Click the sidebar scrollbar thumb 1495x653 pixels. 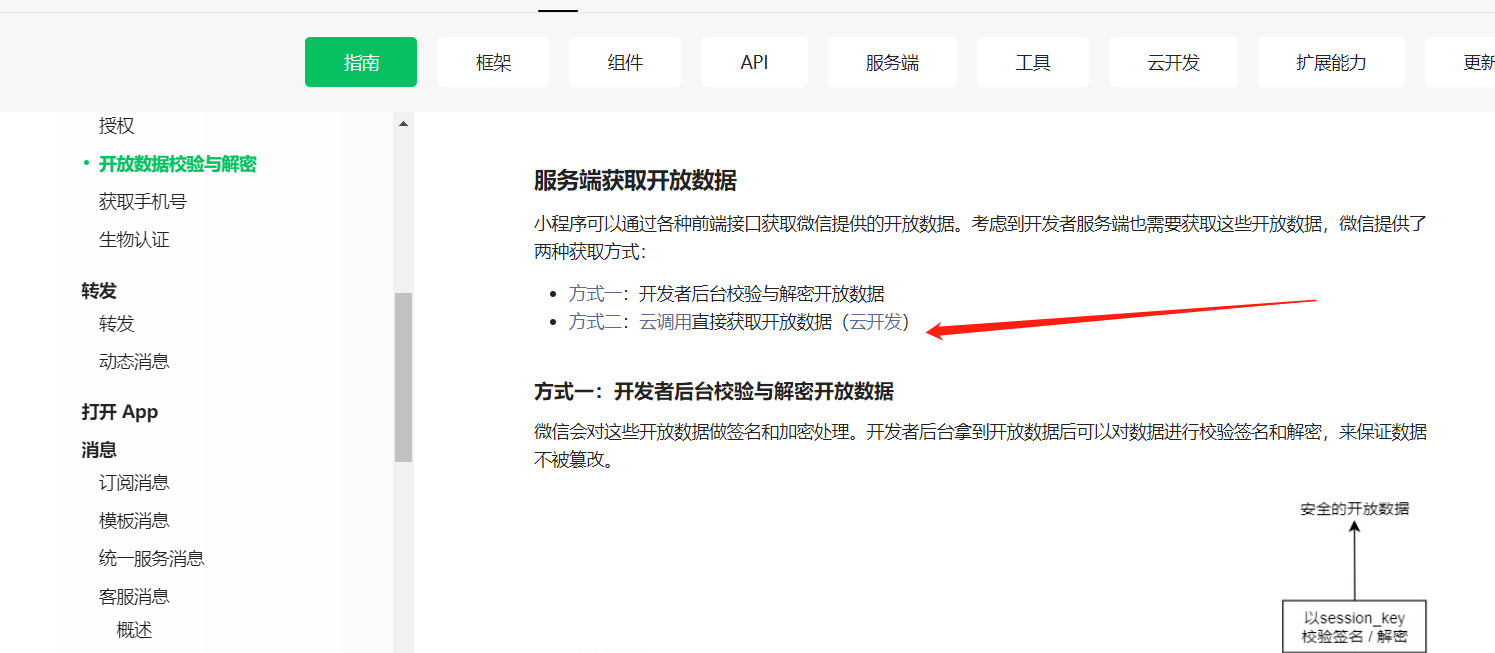(x=403, y=377)
